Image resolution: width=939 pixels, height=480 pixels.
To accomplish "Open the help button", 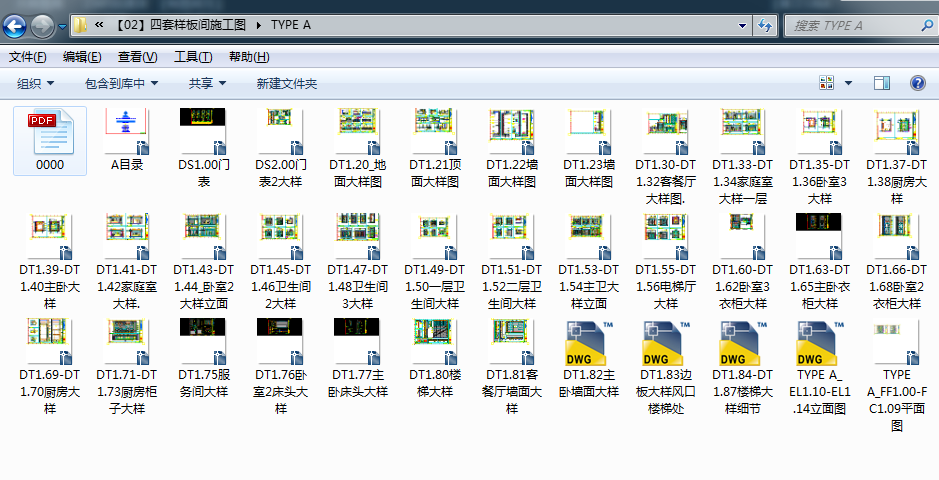I will tap(917, 83).
